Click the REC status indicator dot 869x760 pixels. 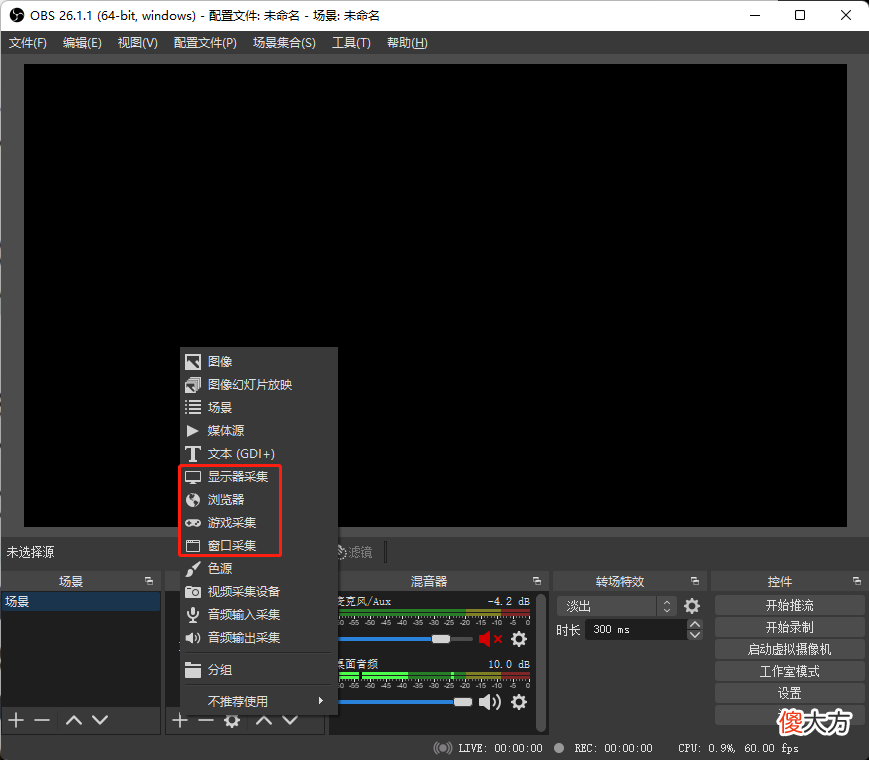[x=559, y=748]
